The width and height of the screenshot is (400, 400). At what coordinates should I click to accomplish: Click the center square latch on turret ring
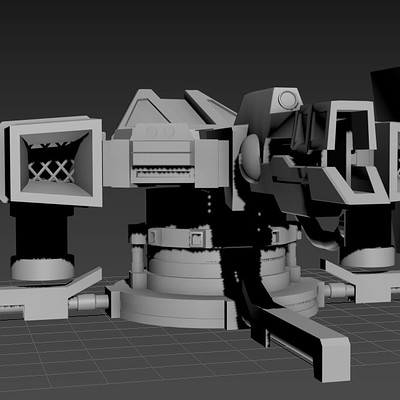tap(196, 238)
